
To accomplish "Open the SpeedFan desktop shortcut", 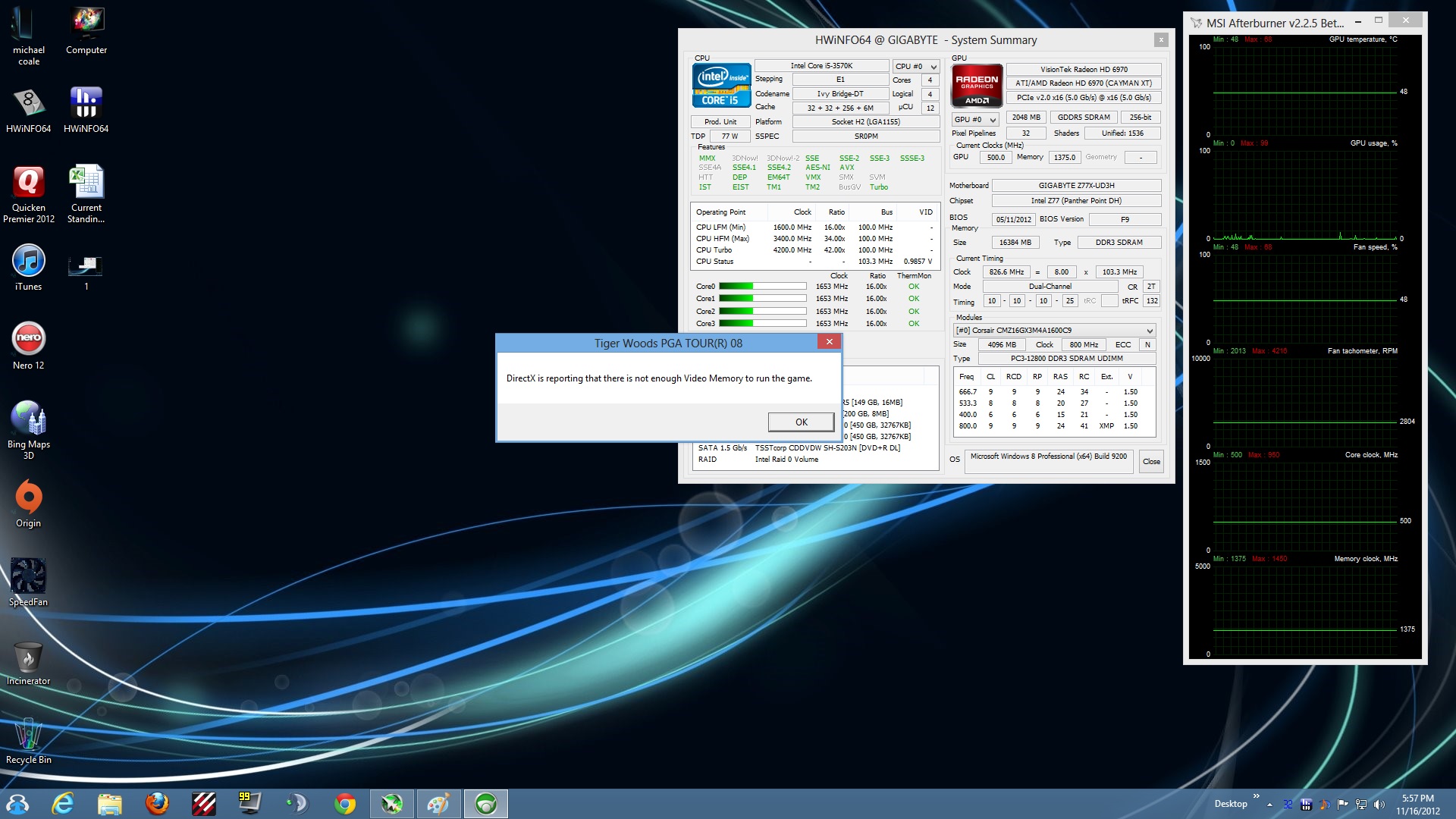I will click(x=28, y=582).
